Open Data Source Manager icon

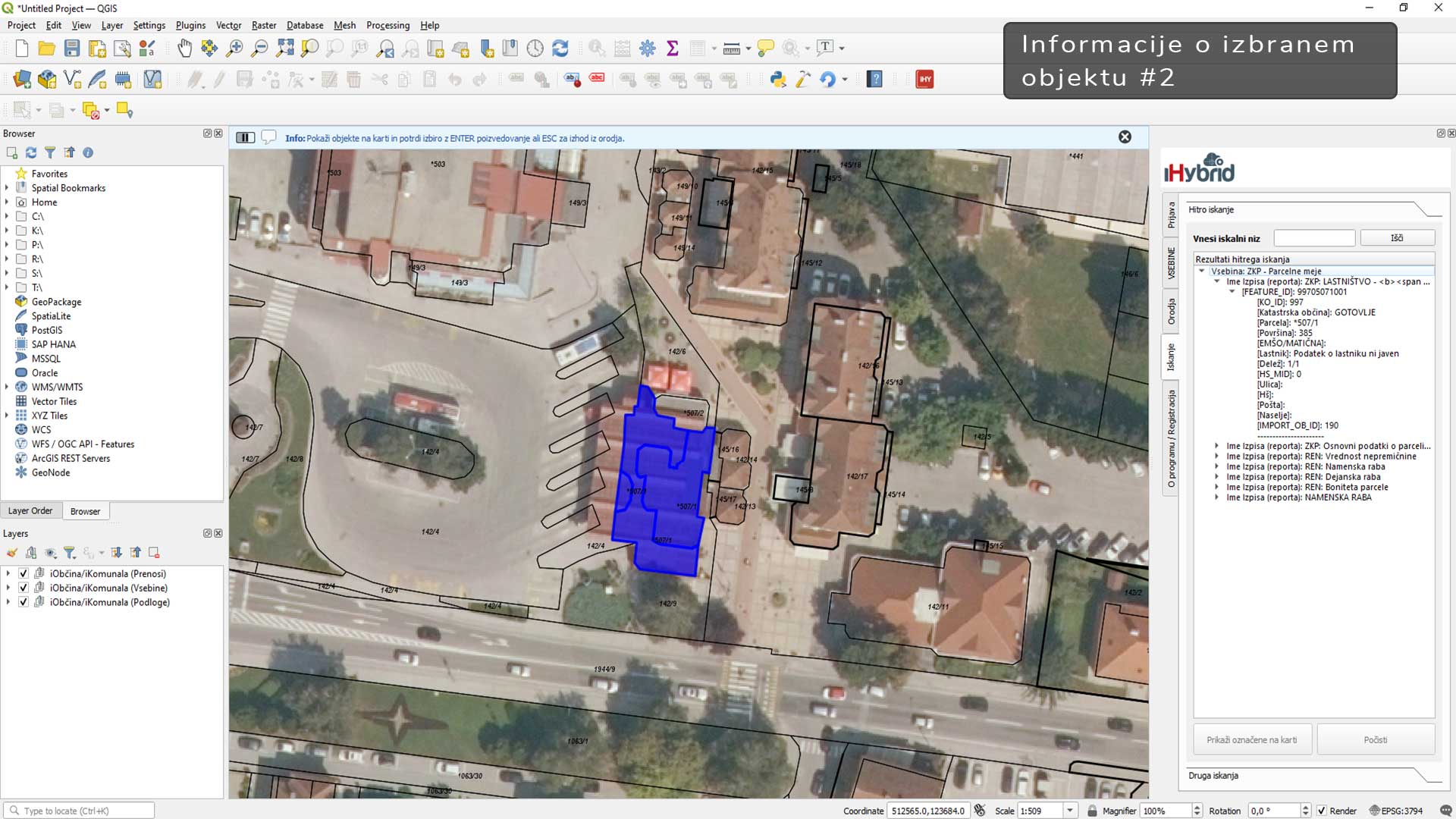click(22, 79)
